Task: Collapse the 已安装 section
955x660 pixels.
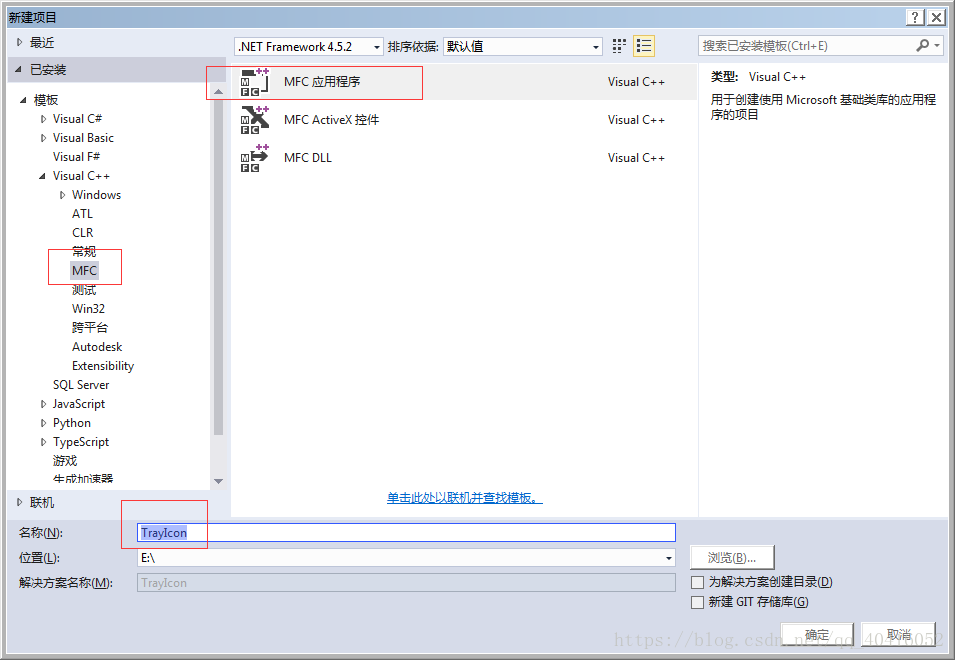Action: click(18, 69)
